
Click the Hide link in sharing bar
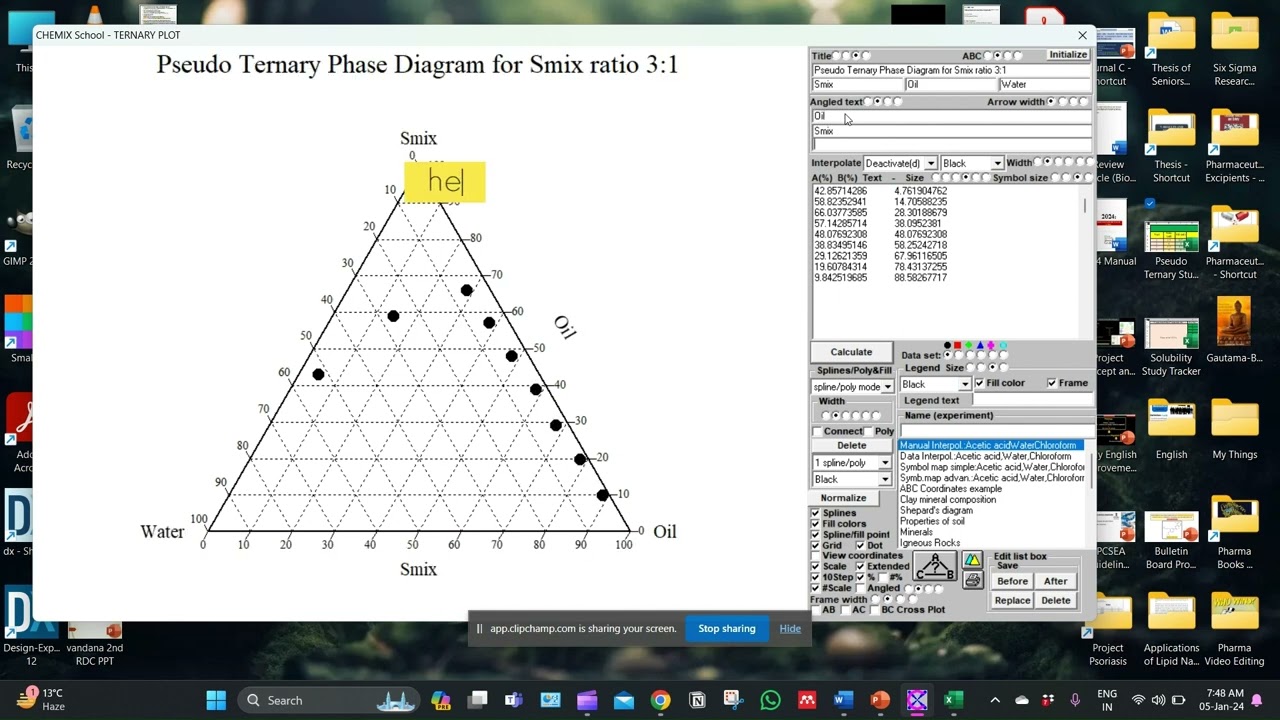pos(790,629)
